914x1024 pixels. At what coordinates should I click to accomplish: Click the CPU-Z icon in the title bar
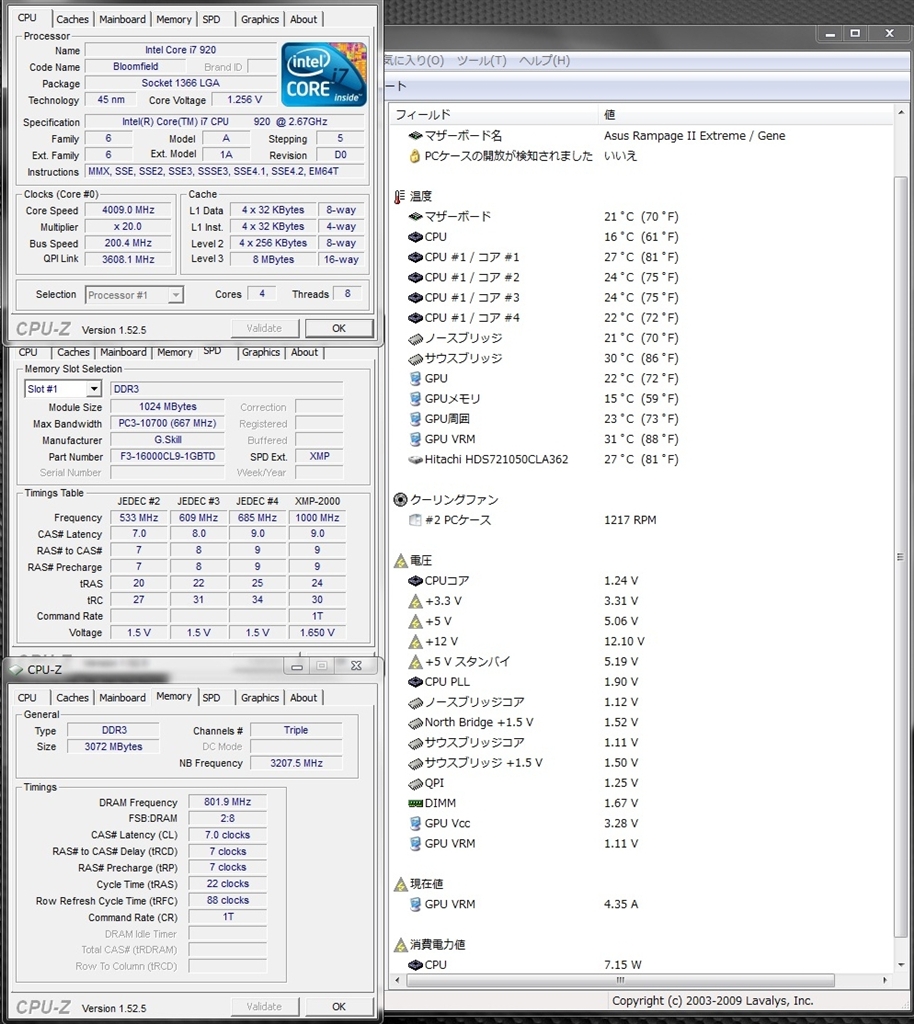tap(16, 669)
